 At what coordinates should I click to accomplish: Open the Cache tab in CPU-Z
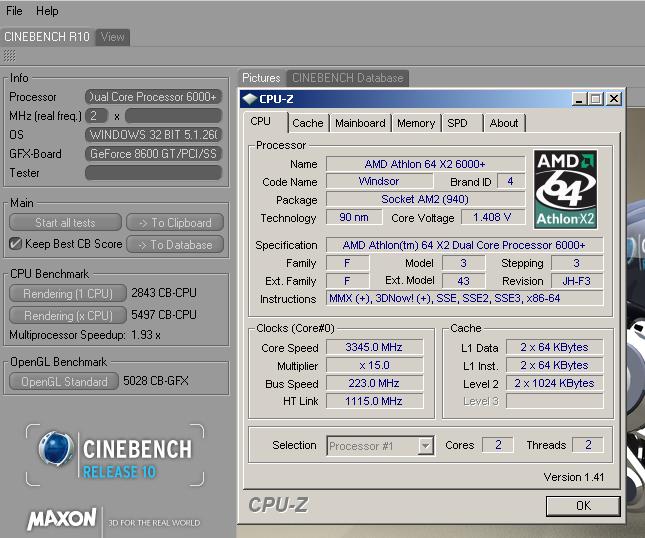point(308,123)
